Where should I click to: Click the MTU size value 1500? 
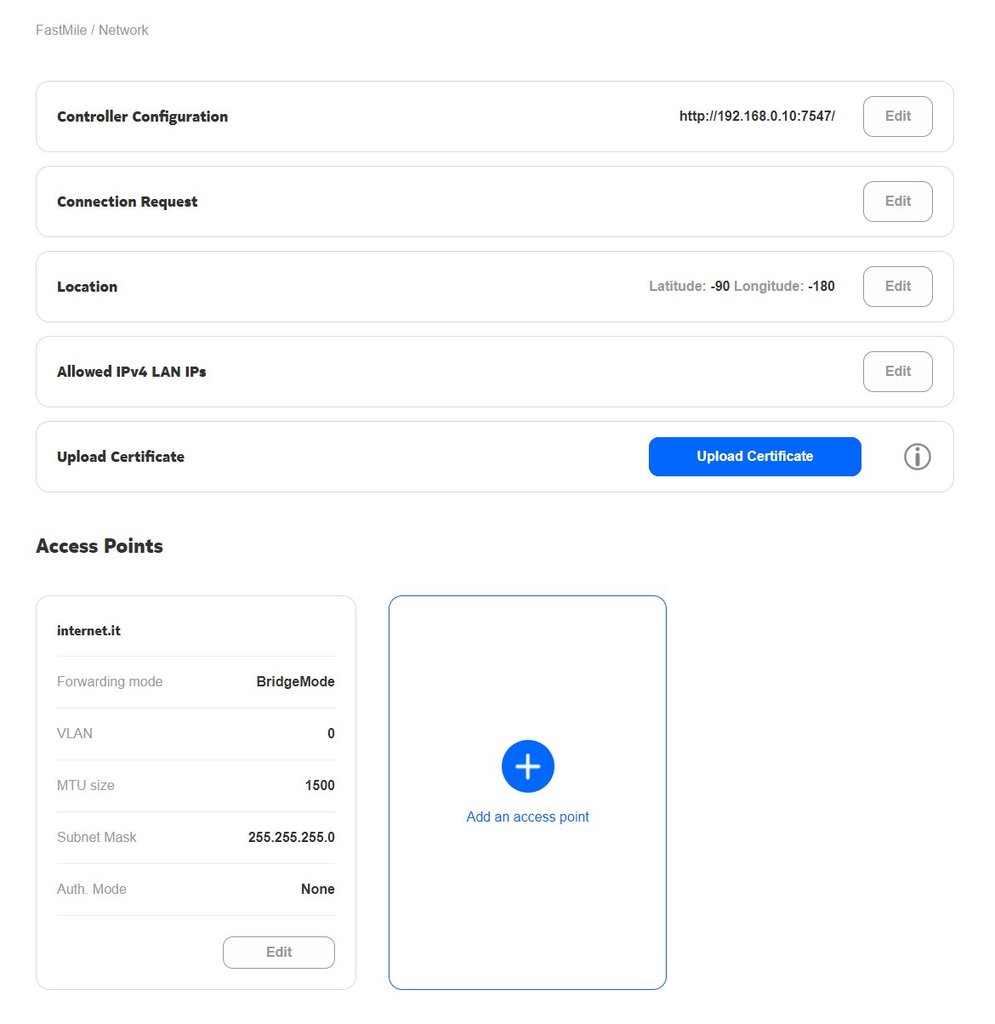coord(320,786)
